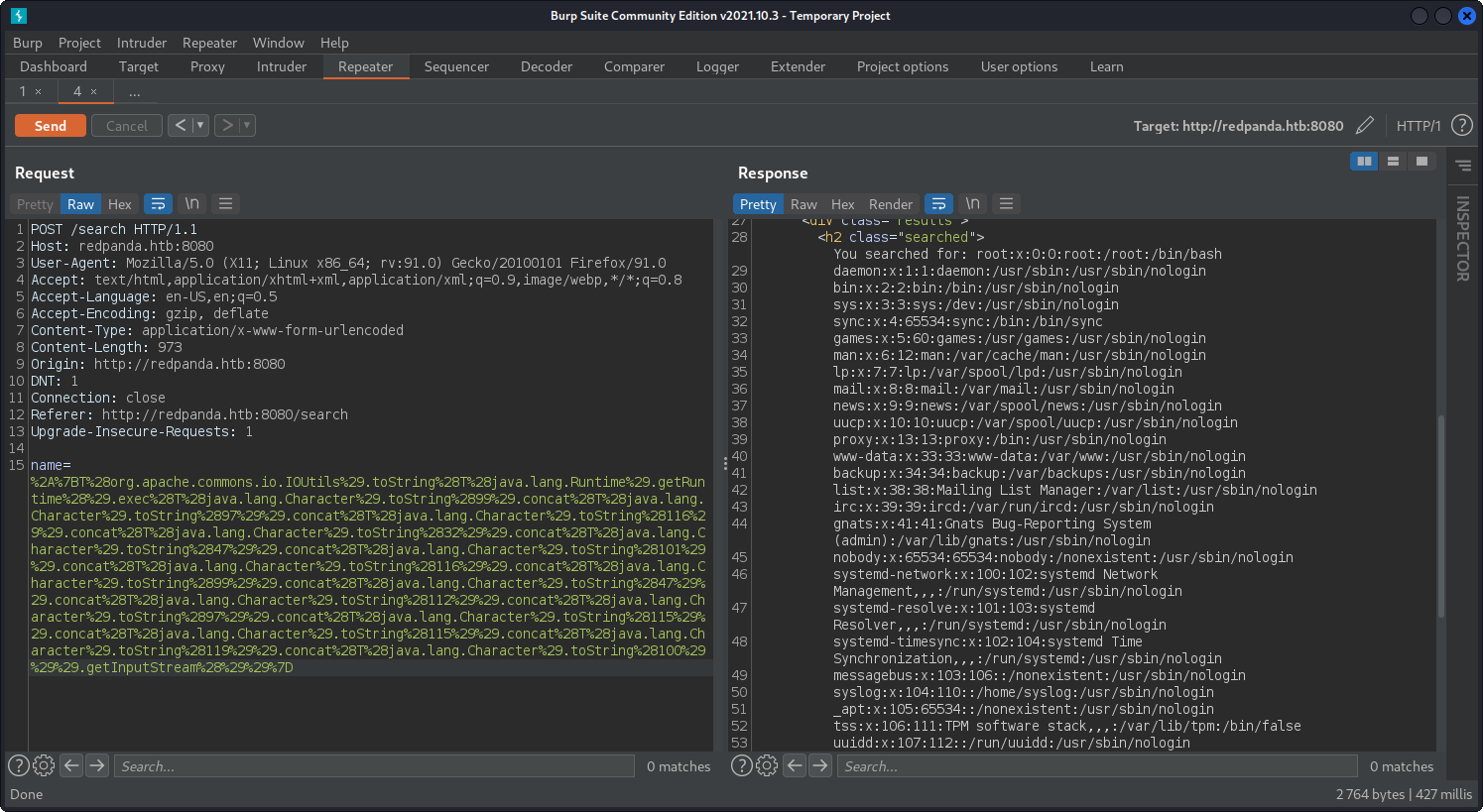
Task: Switch protocol via HTTP/1 label
Action: point(1419,126)
